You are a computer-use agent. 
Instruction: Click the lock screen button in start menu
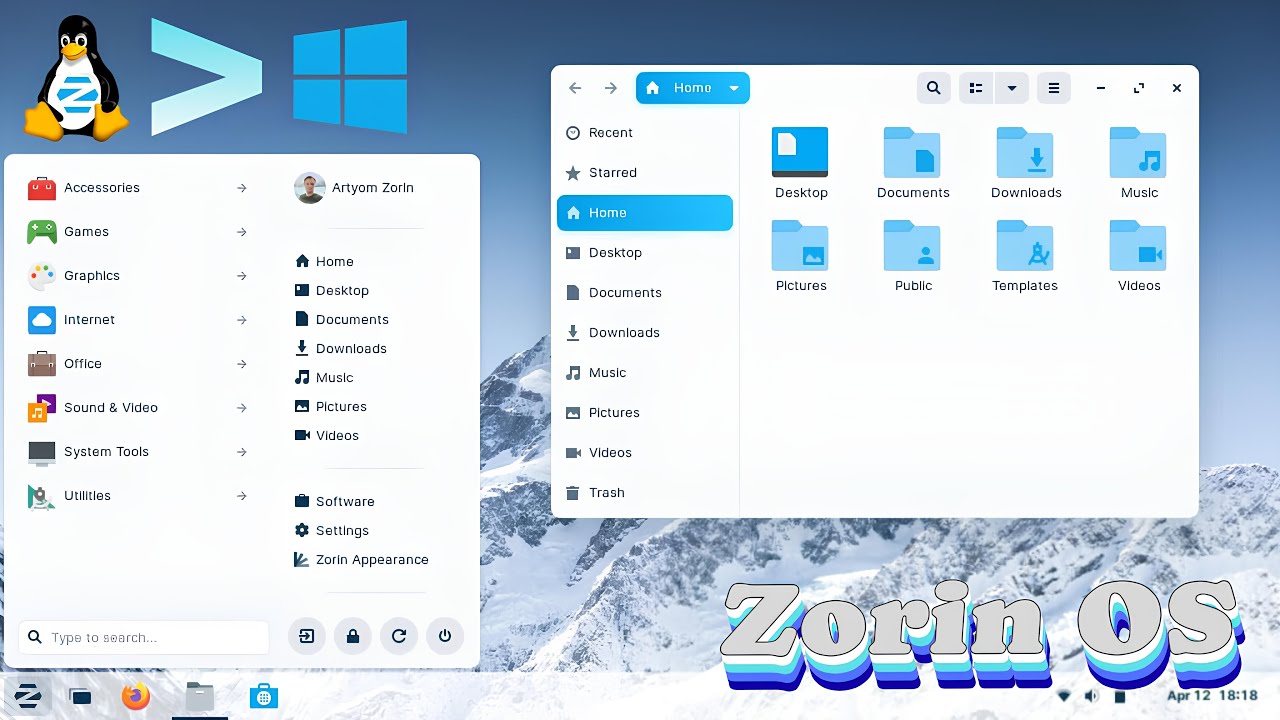pyautogui.click(x=353, y=636)
